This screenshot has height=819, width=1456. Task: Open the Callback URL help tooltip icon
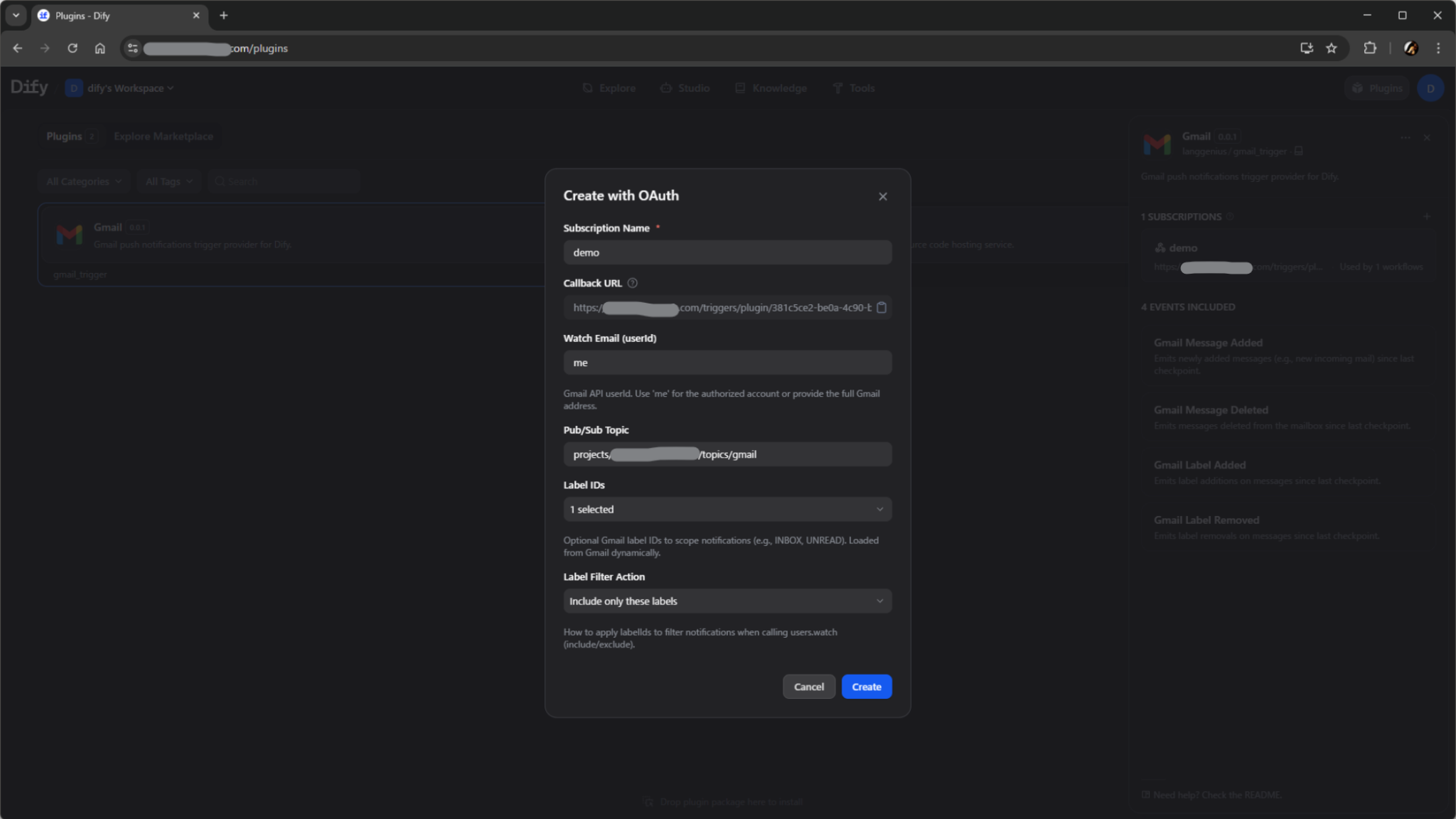pyautogui.click(x=632, y=282)
